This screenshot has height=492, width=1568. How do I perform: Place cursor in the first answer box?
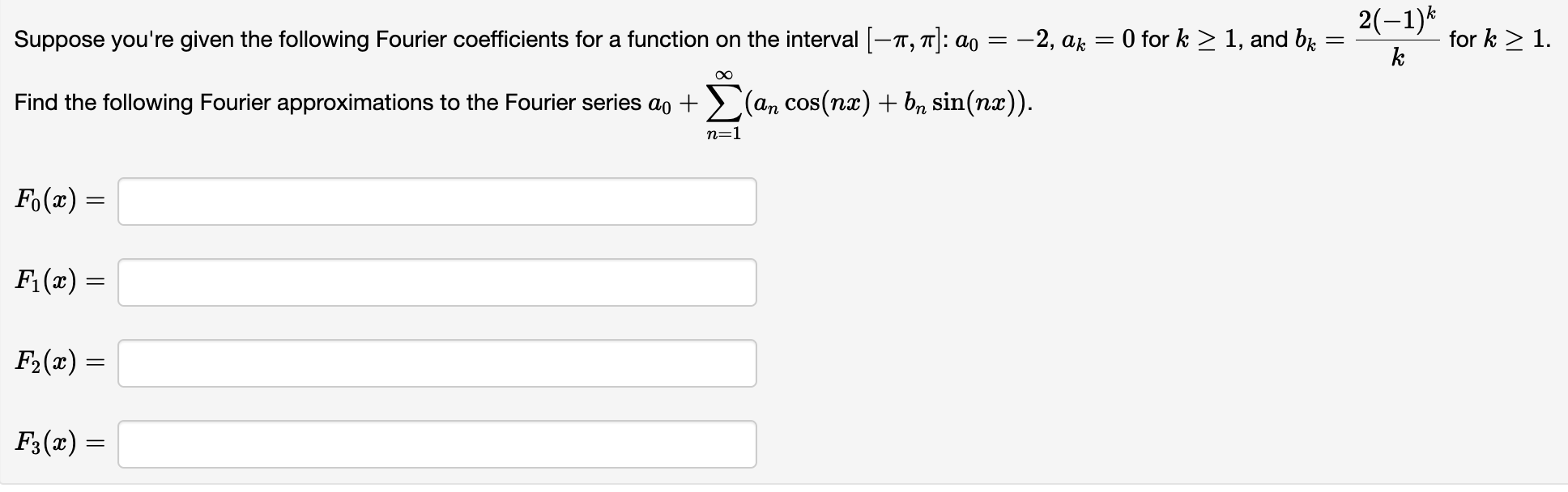coord(437,201)
